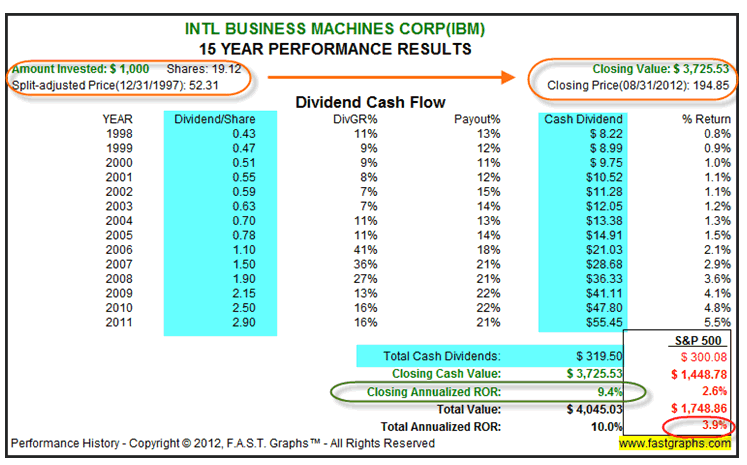Click cash dividend $47.80

tap(604, 308)
